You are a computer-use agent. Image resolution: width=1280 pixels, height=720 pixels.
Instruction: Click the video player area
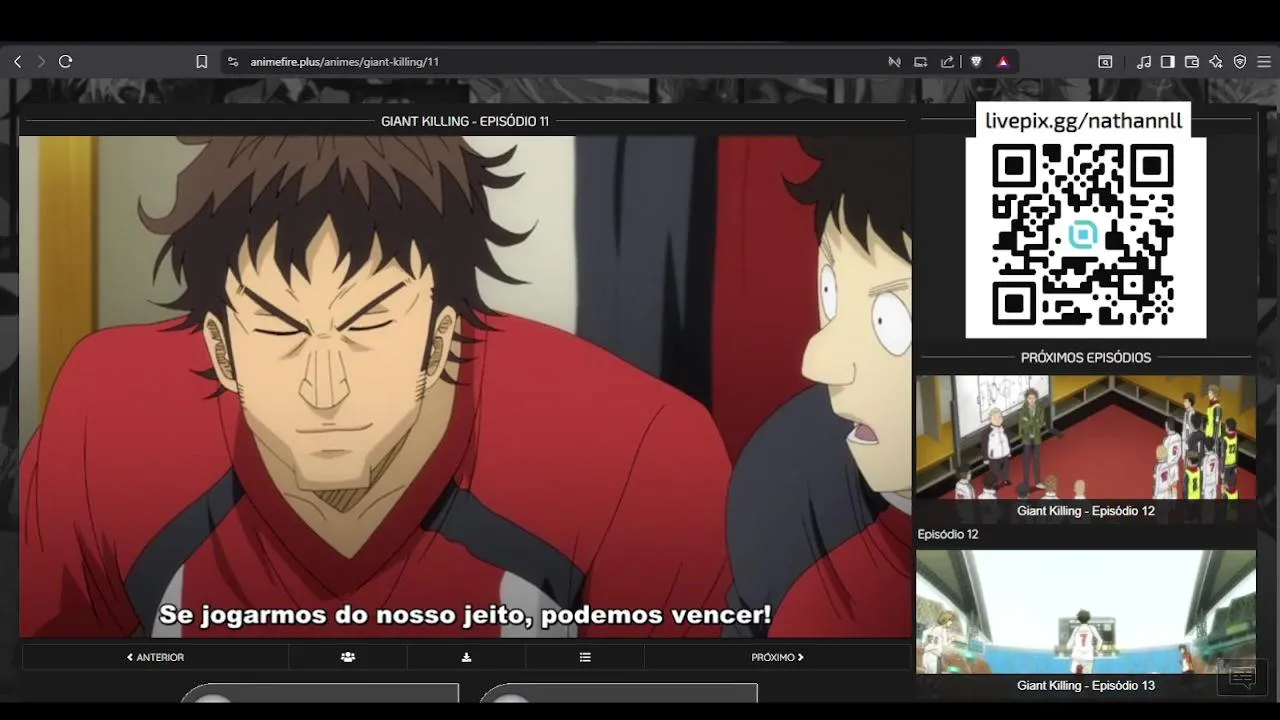[x=465, y=387]
